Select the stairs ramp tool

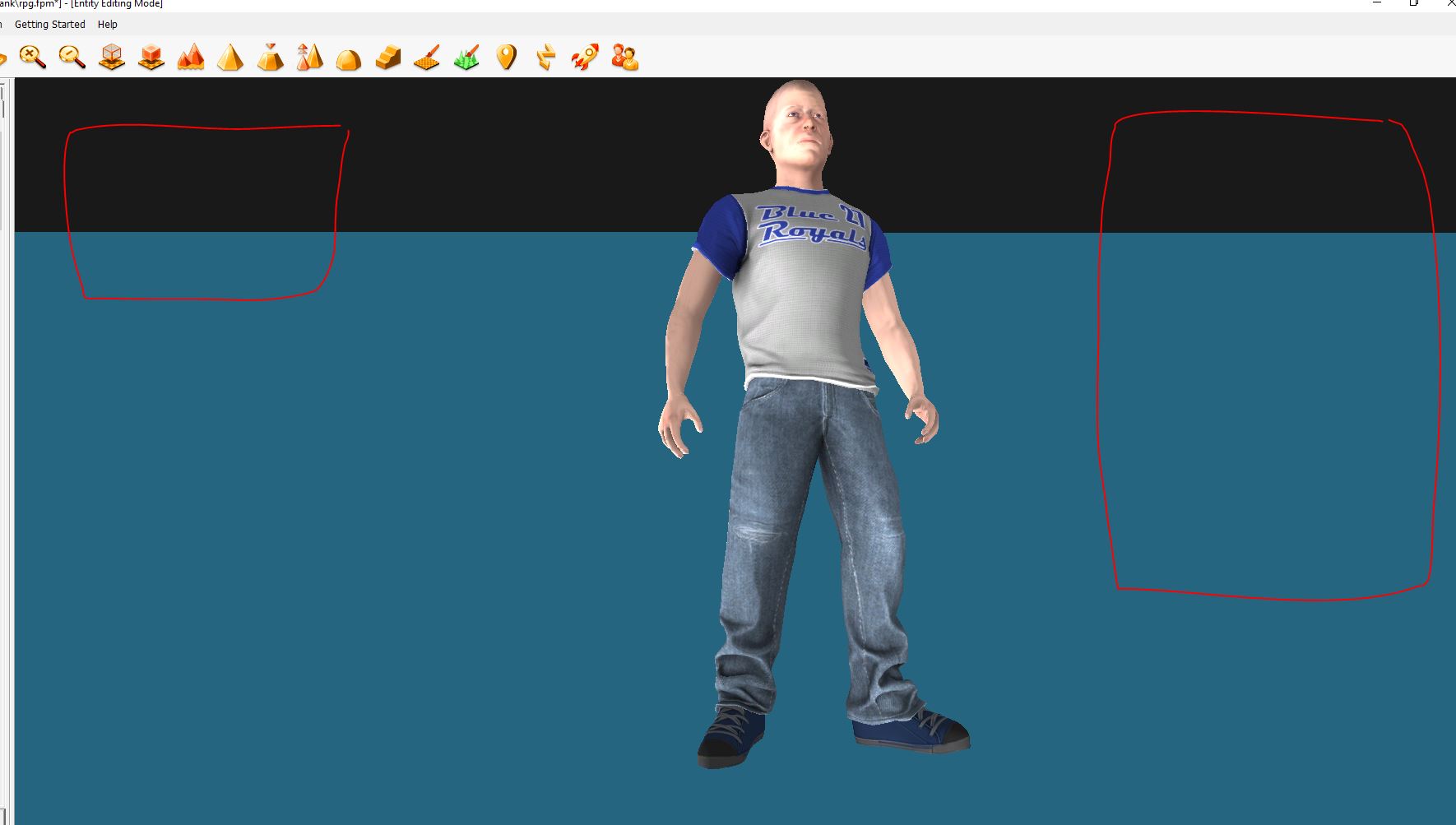[x=387, y=58]
